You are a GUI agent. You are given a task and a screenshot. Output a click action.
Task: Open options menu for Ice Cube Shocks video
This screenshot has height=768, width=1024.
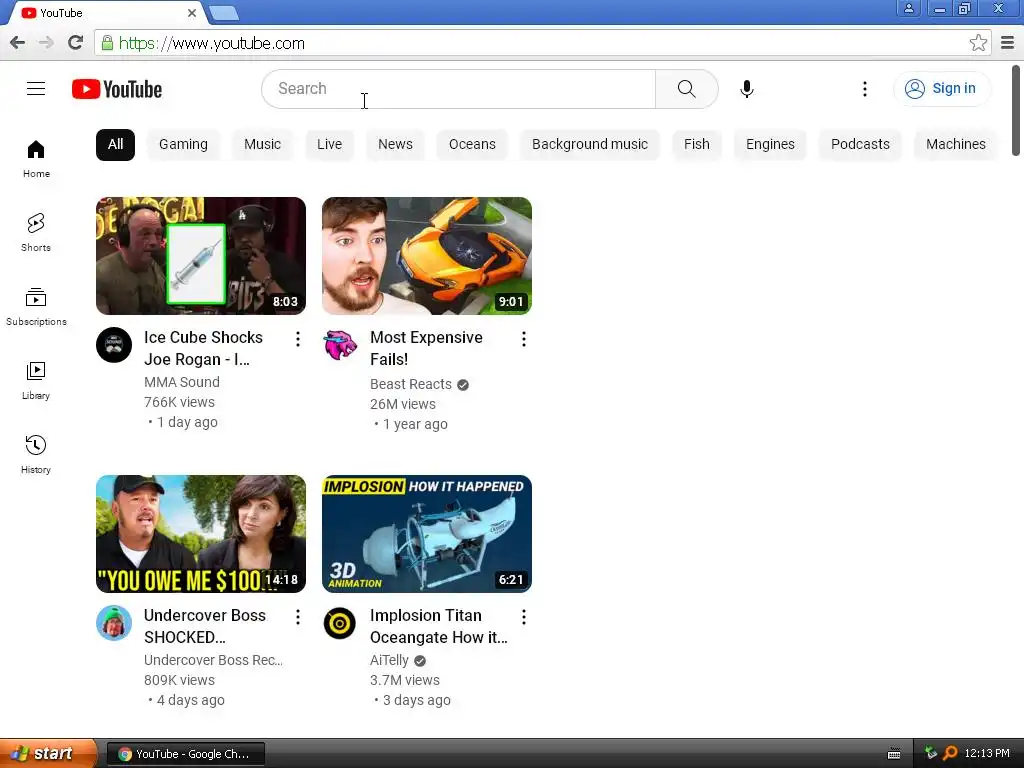pyautogui.click(x=298, y=339)
